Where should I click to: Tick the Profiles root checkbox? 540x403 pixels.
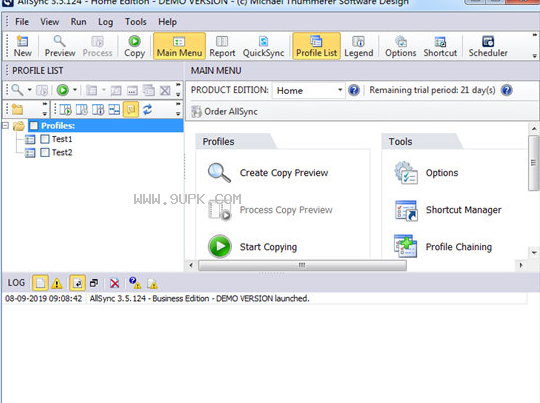[x=33, y=126]
